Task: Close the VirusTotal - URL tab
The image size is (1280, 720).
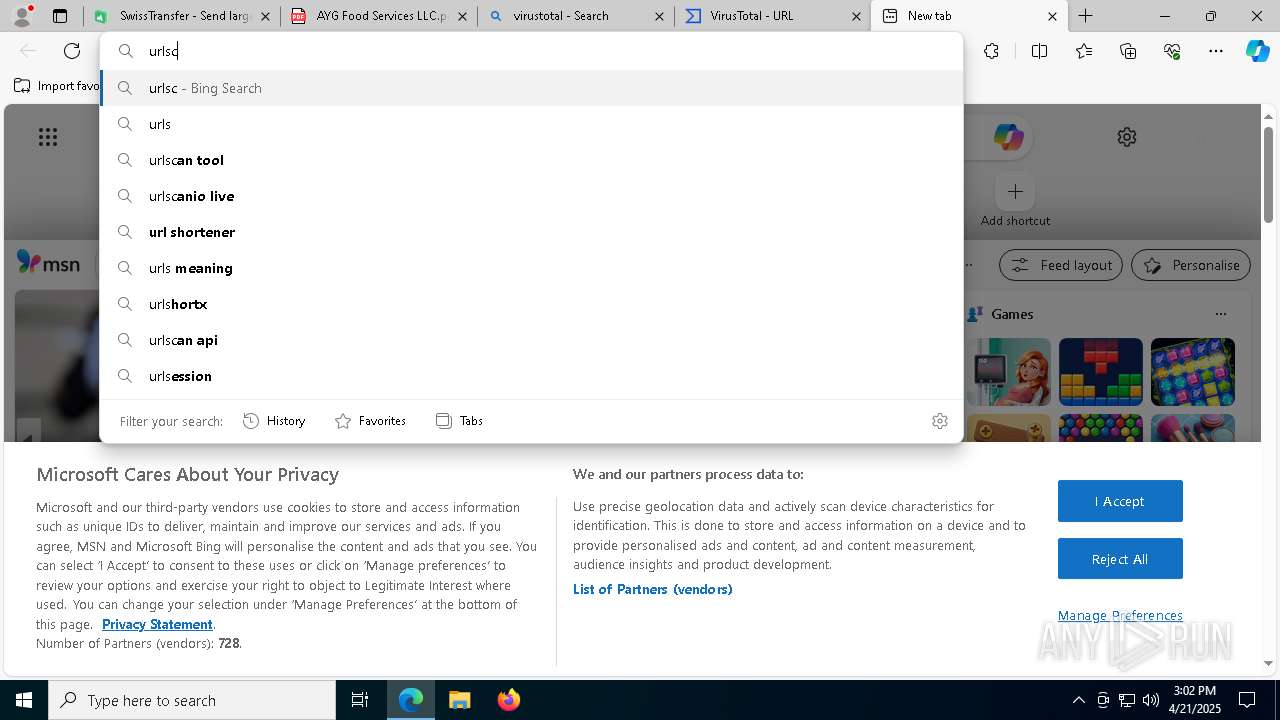Action: [858, 16]
